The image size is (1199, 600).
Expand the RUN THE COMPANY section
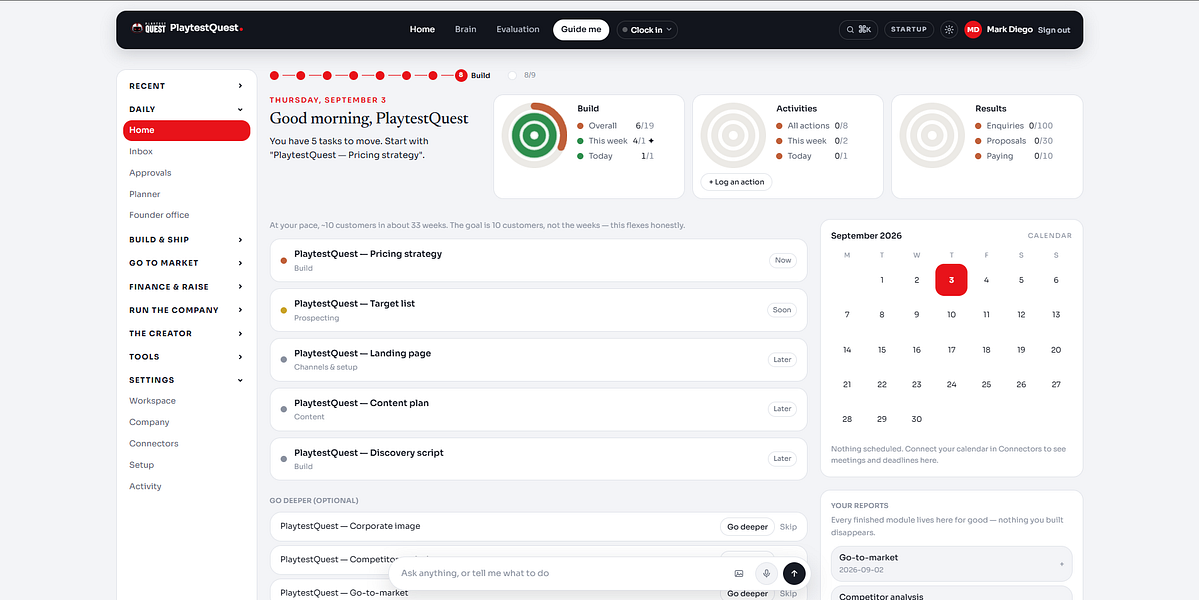tap(187, 310)
